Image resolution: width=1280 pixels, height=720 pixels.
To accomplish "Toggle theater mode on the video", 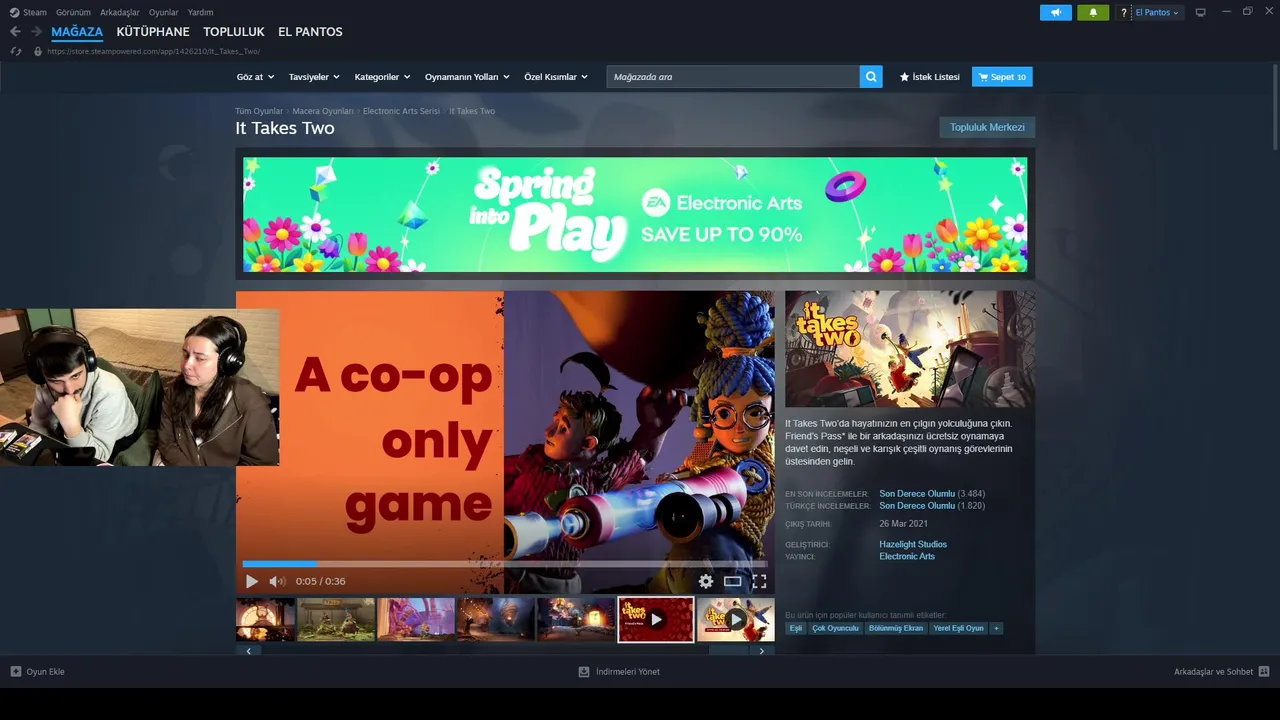I will click(733, 581).
